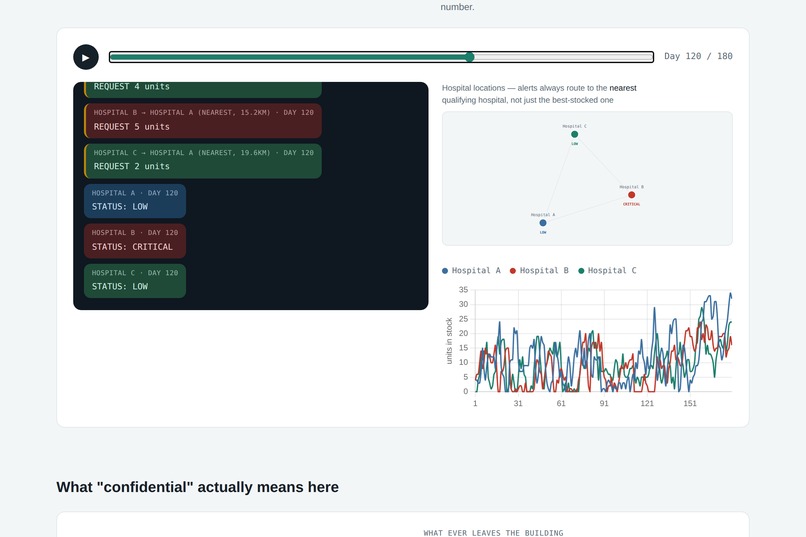Image resolution: width=806 pixels, height=537 pixels.
Task: Select the Hospital B to Hospital A request card
Action: 203,121
